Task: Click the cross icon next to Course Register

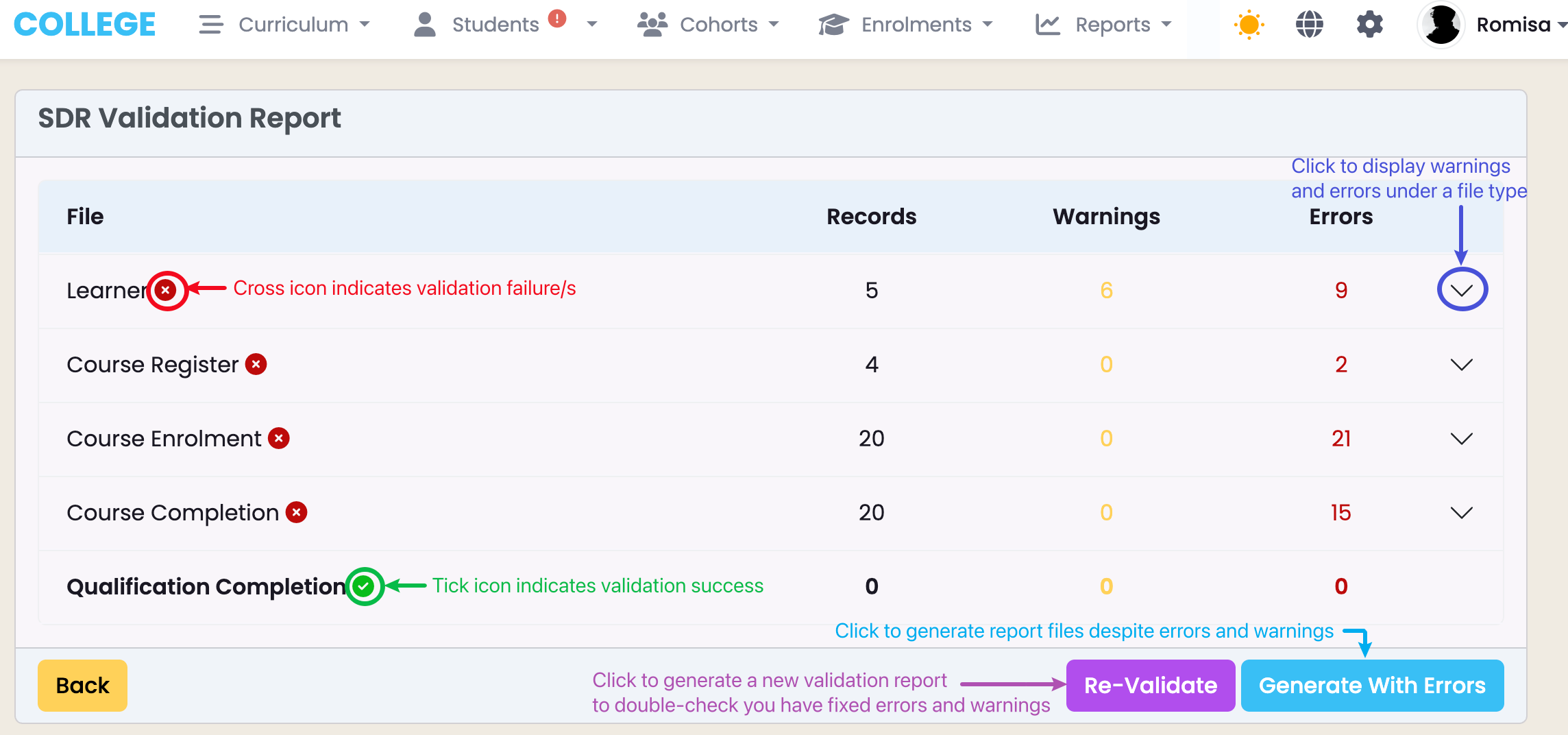Action: tap(256, 364)
